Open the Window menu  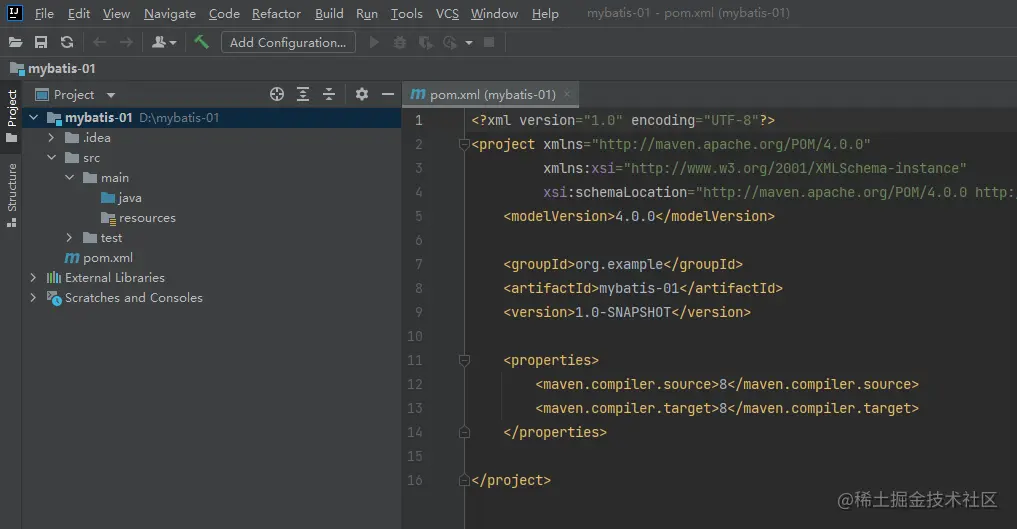pyautogui.click(x=494, y=14)
